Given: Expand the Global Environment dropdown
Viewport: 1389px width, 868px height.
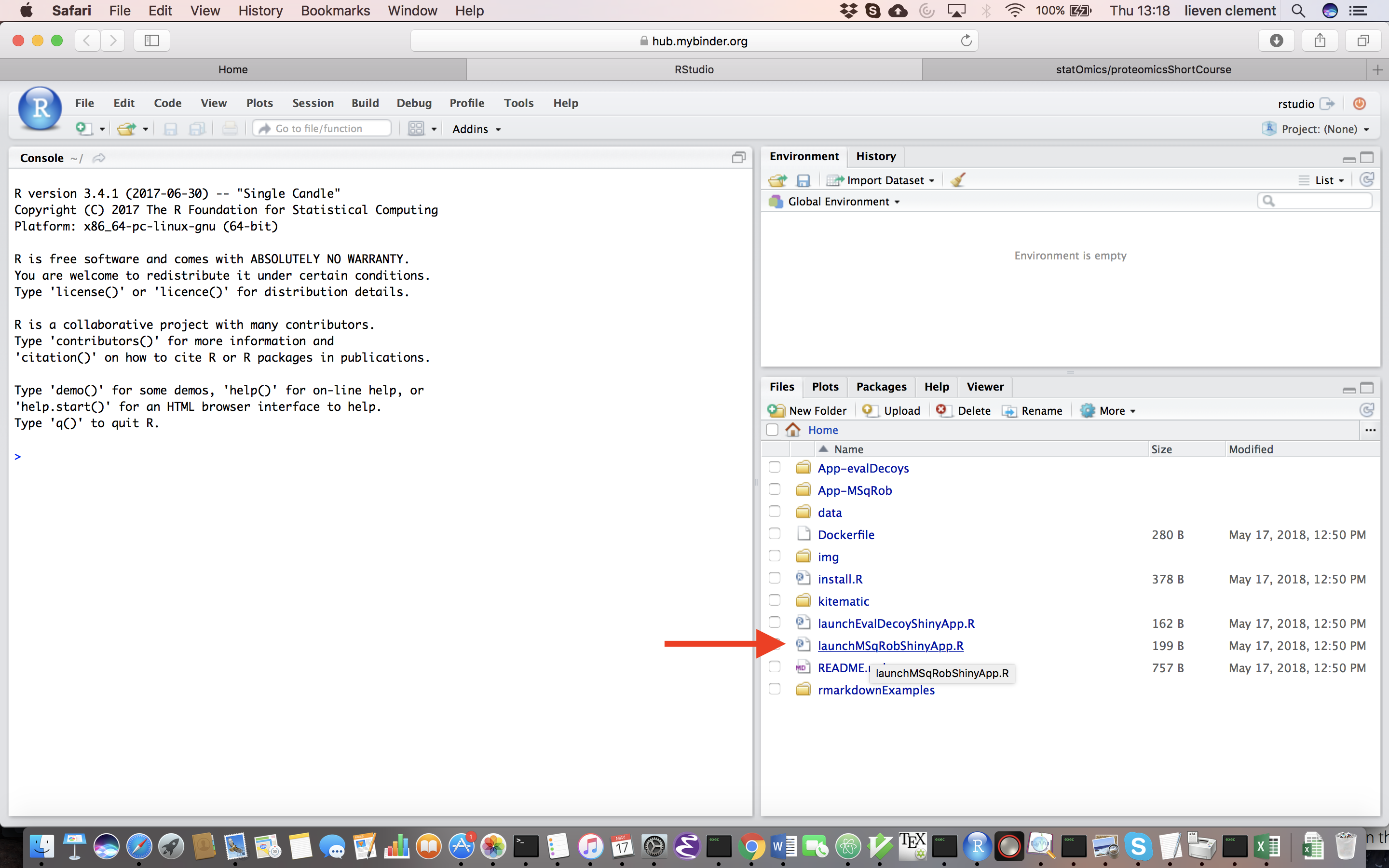Looking at the screenshot, I should pos(898,201).
